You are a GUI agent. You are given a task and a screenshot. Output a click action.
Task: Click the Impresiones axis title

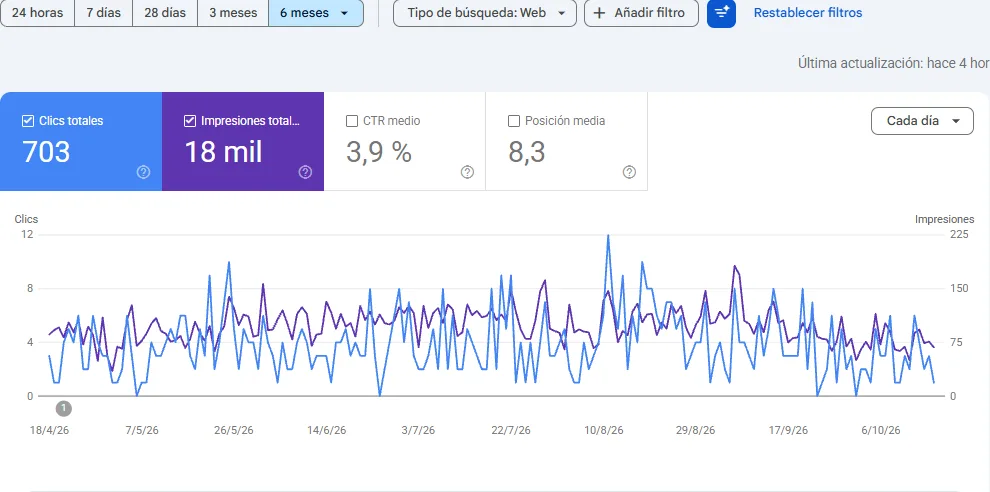tap(945, 219)
